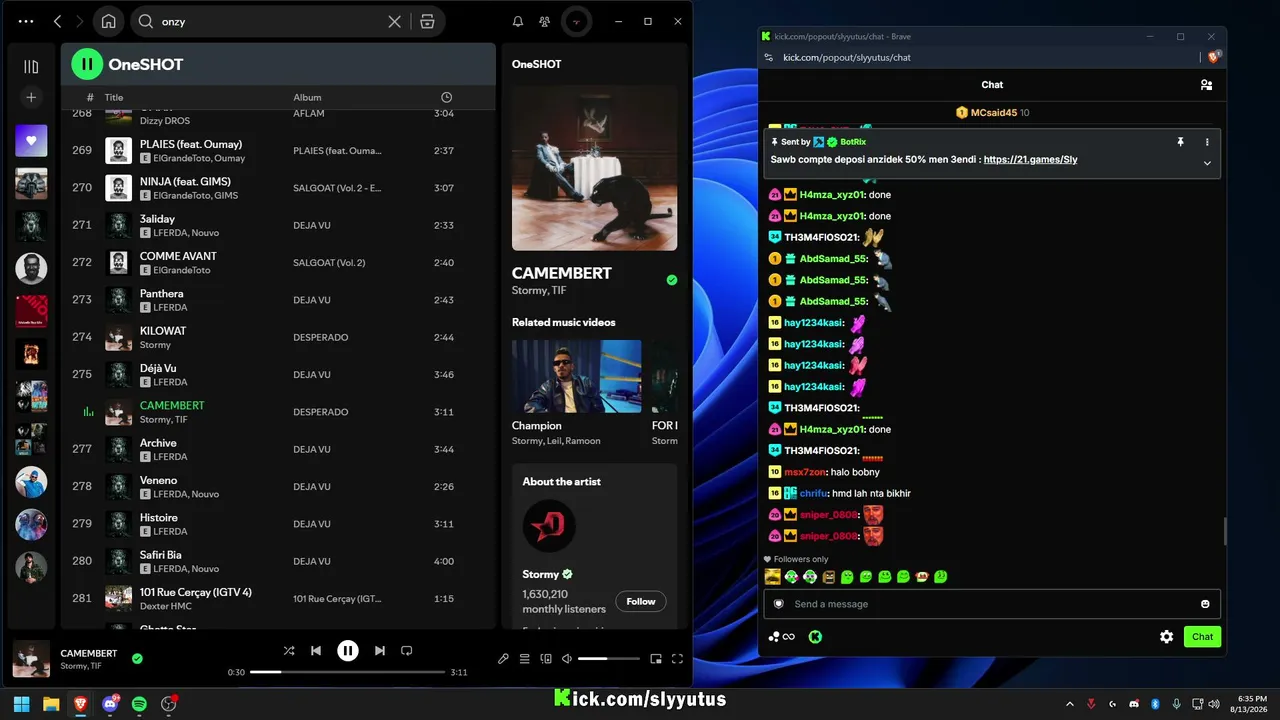Toggle the saved checkmark beside CAMEMBERT in Now Playing panel
The image size is (1280, 720).
672,280
